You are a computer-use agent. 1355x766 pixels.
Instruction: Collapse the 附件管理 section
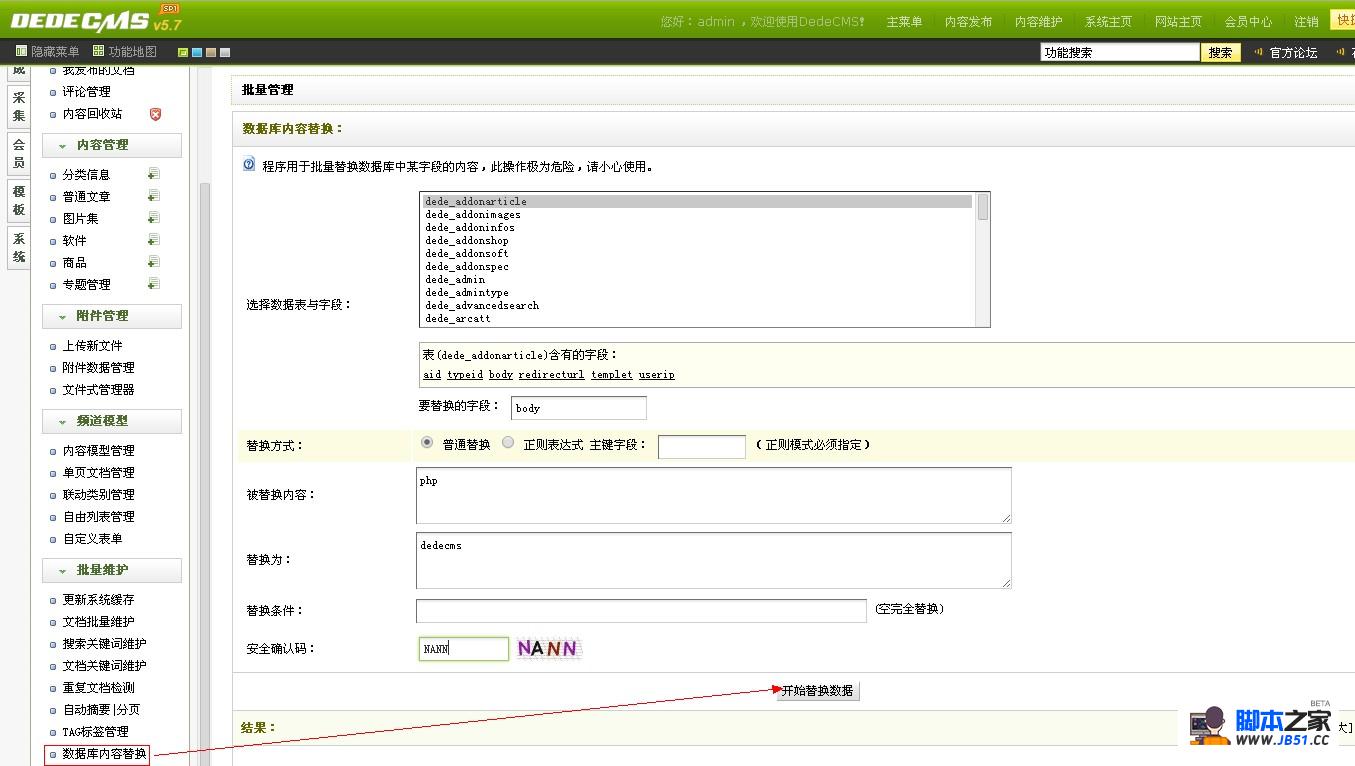112,316
